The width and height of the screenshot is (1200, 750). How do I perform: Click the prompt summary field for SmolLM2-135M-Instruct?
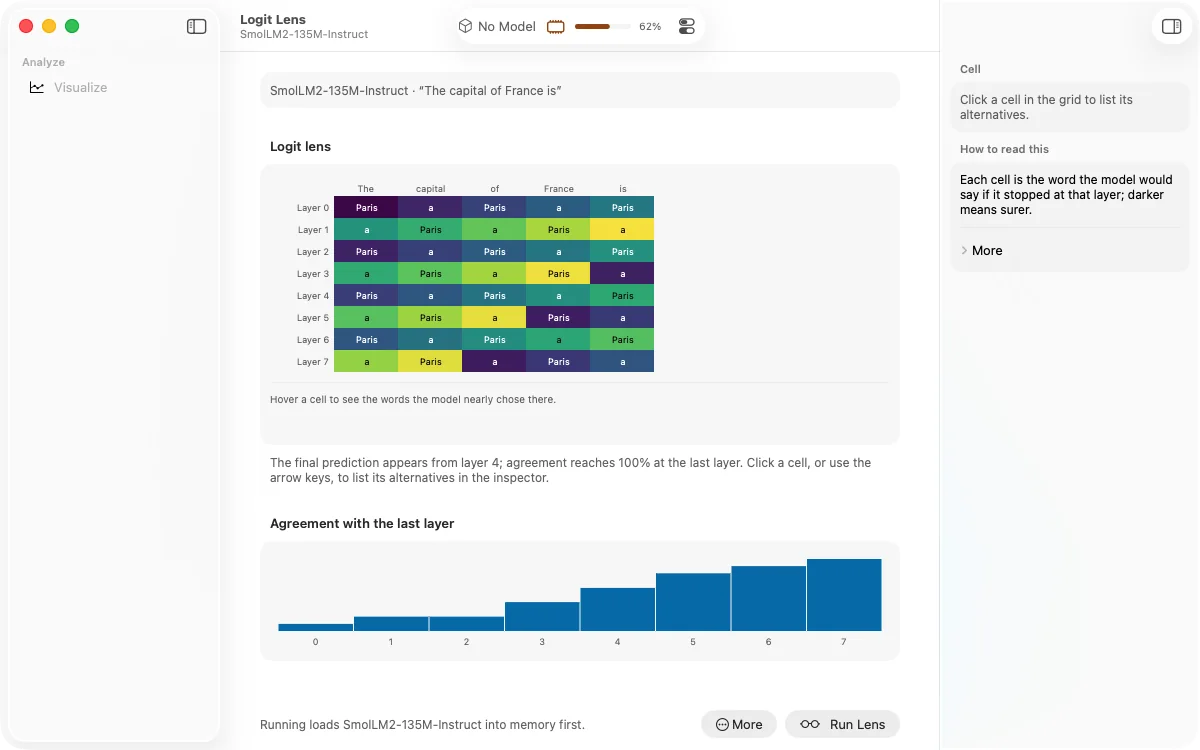pyautogui.click(x=580, y=90)
